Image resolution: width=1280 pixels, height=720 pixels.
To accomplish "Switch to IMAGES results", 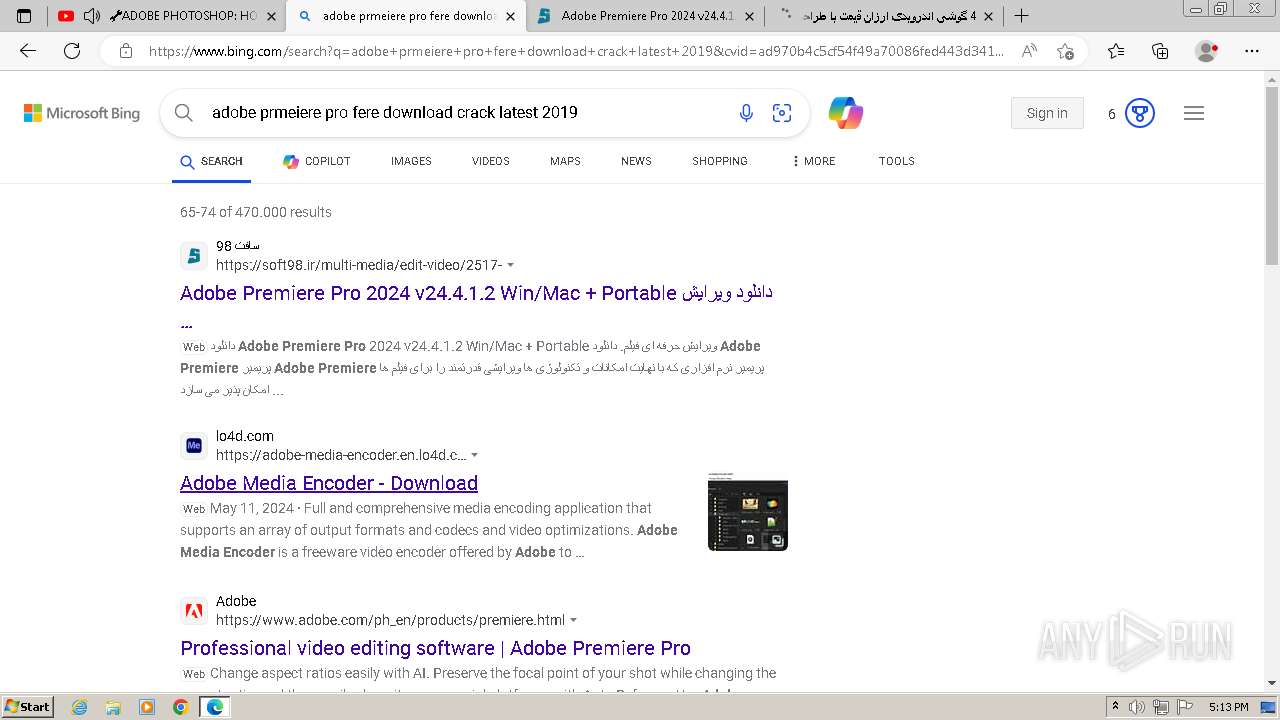I will [x=411, y=161].
